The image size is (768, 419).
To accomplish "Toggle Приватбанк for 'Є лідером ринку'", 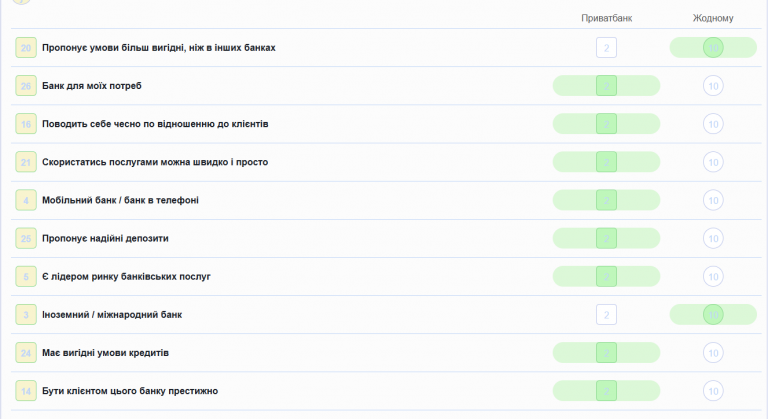I will [x=606, y=276].
